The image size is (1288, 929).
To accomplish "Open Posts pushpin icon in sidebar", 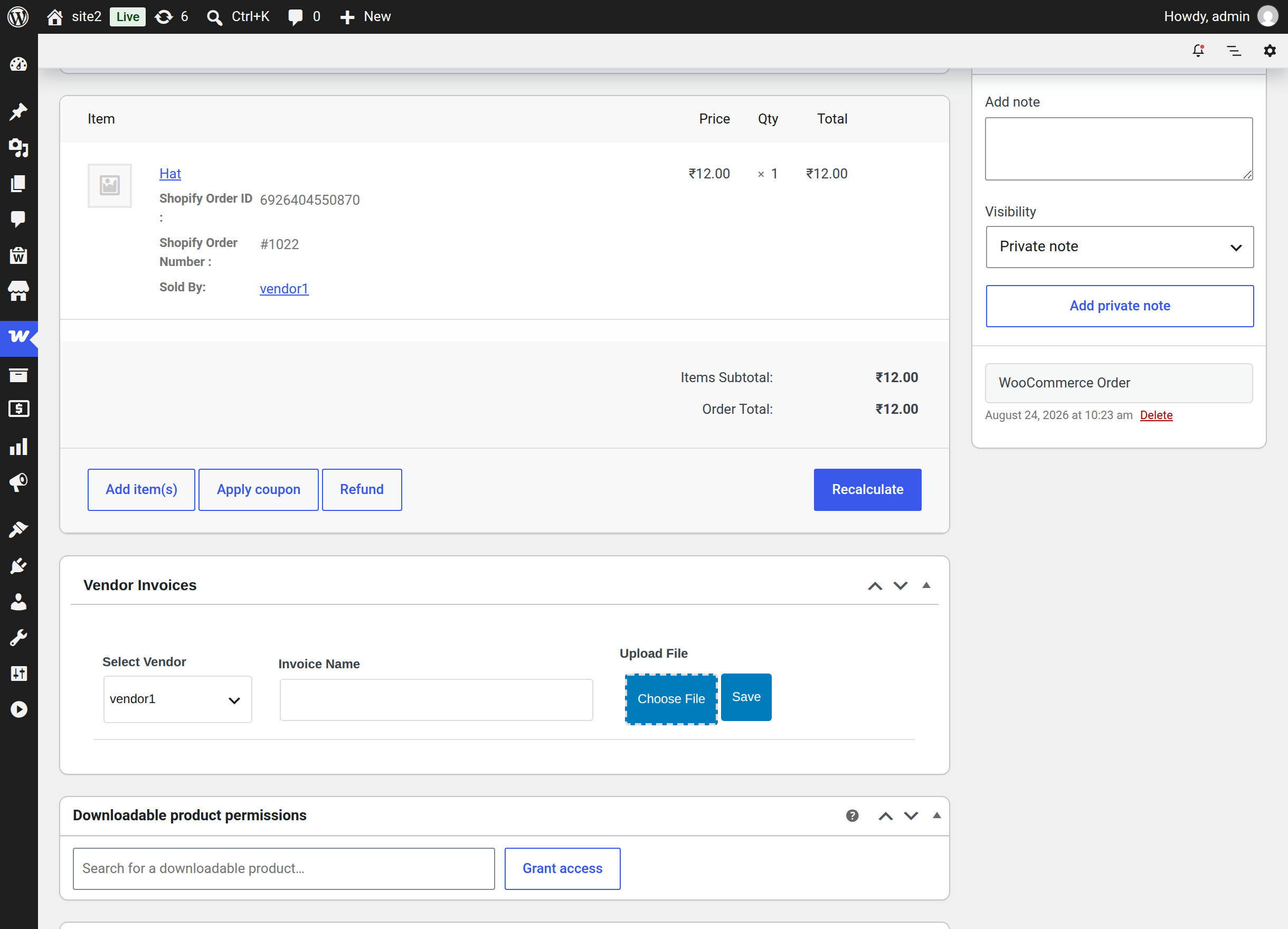I will coord(19,112).
